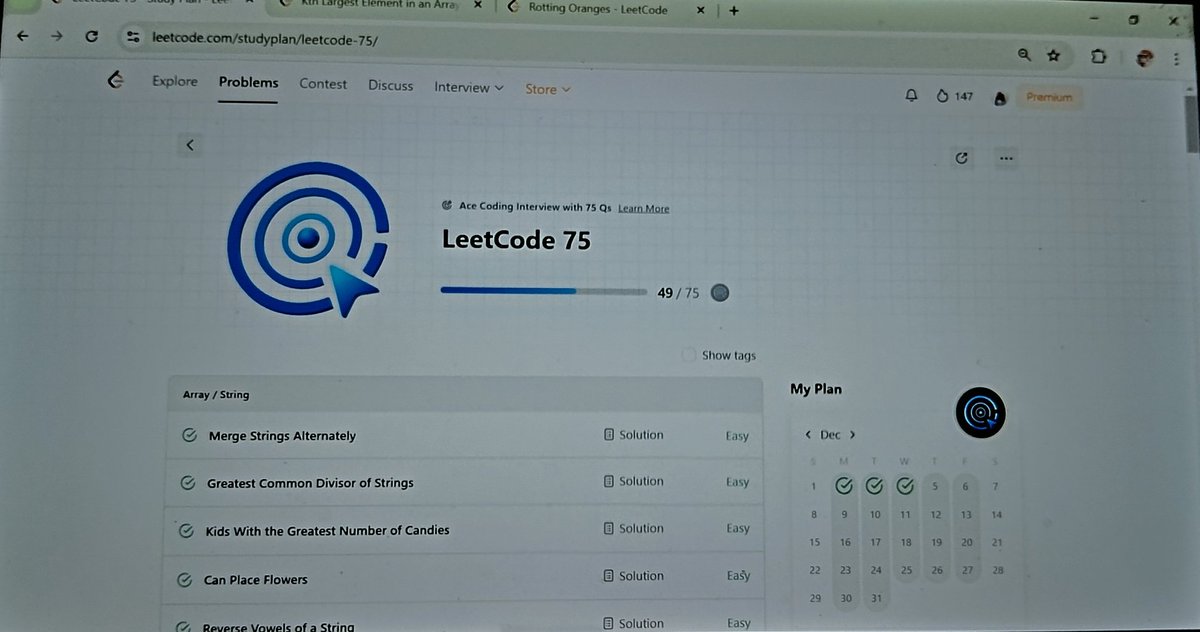This screenshot has height=632, width=1200.
Task: Open the Explore nav item
Action: tap(175, 82)
